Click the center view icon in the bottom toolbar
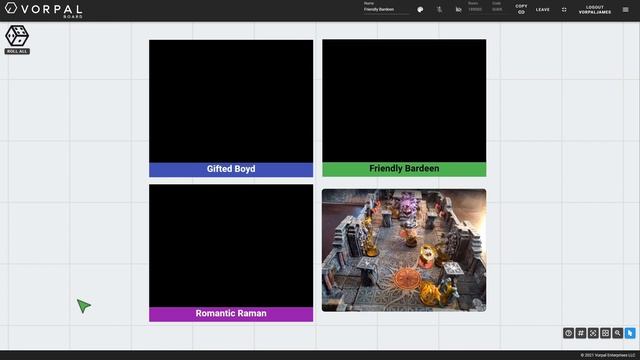The height and width of the screenshot is (360, 640). 593,333
